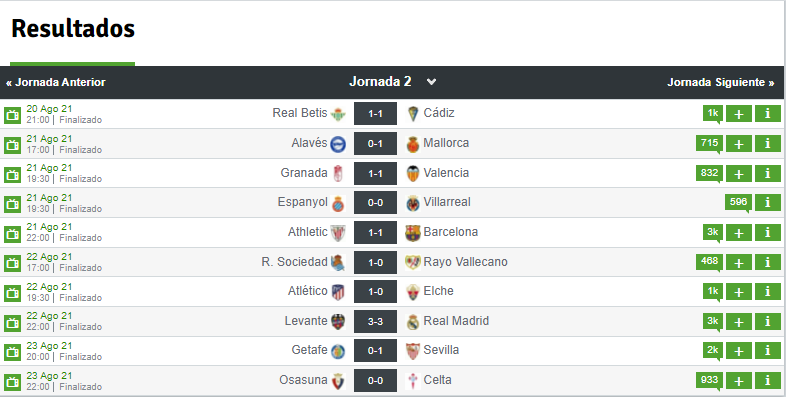Click the info icon for Athletic vs Barcelona
The image size is (786, 397).
(767, 233)
